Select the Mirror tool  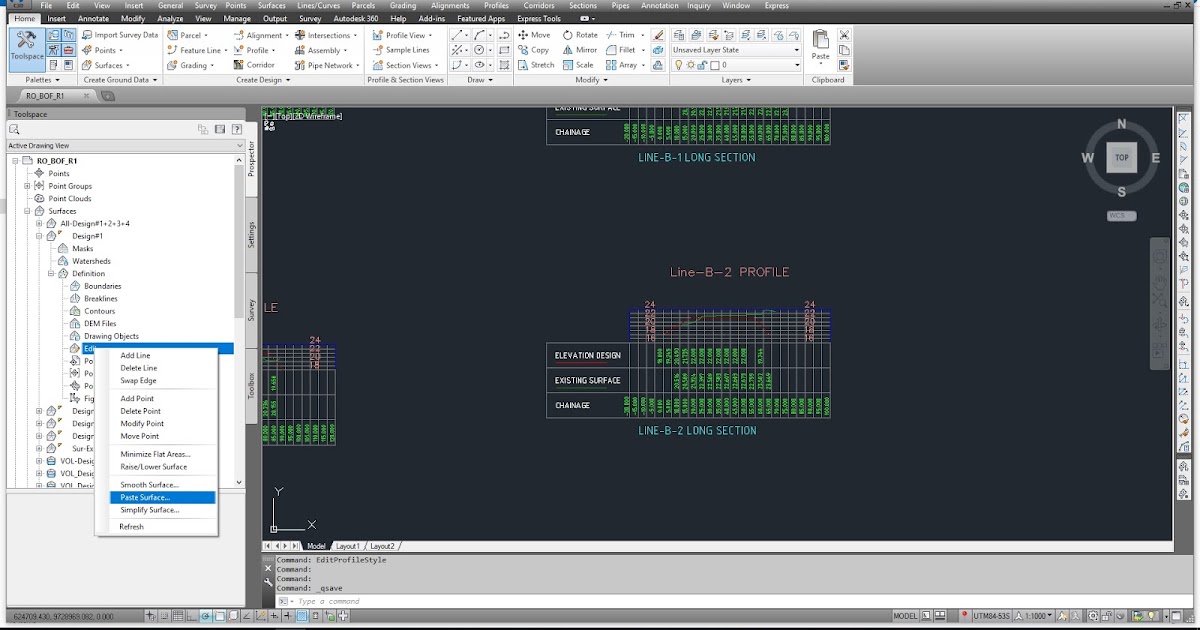pyautogui.click(x=568, y=50)
